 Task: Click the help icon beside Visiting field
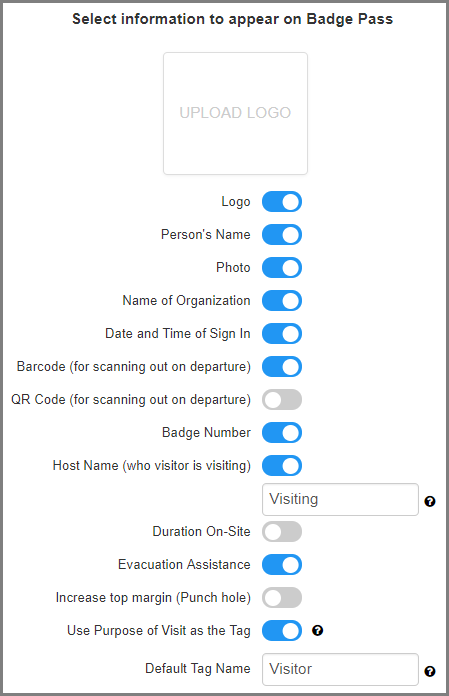(x=429, y=501)
